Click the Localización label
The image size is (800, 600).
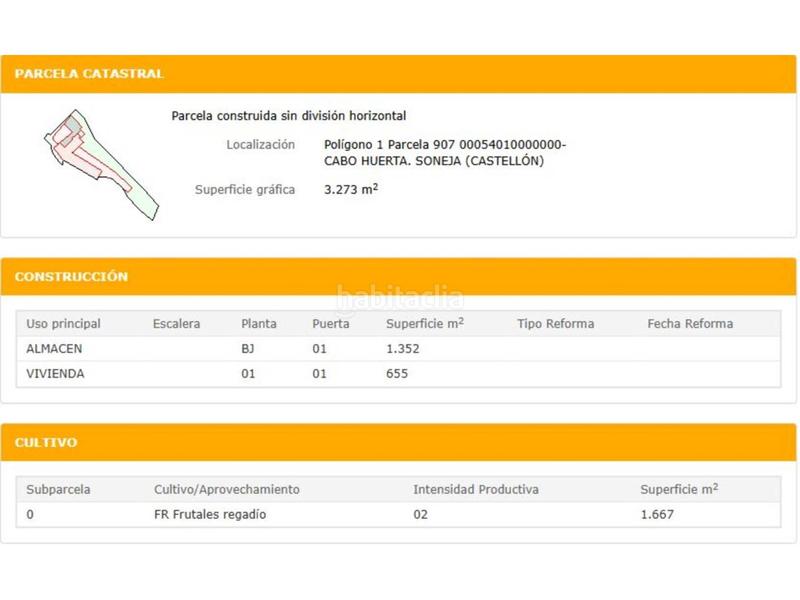[260, 145]
